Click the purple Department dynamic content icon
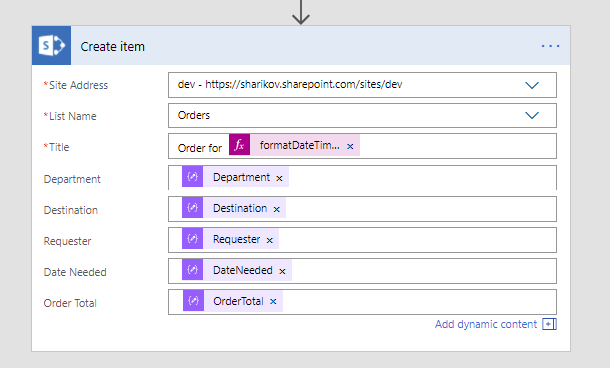 [x=193, y=177]
